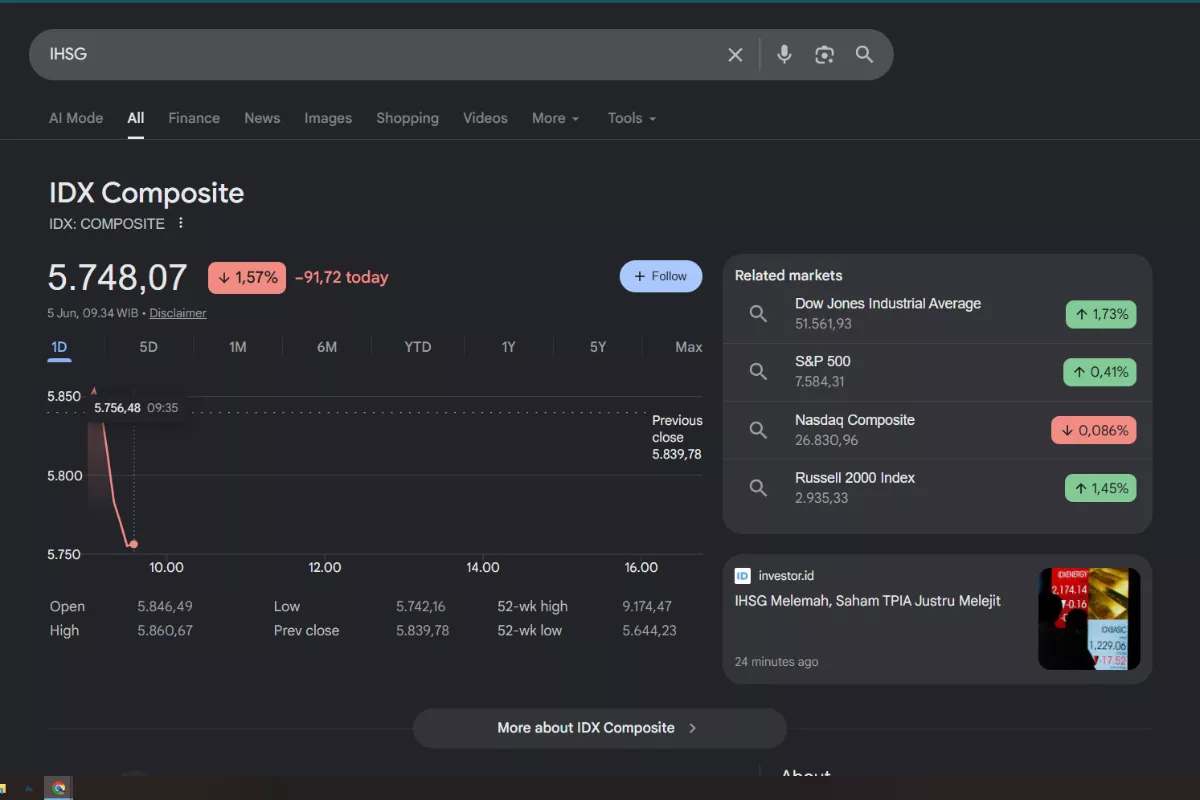
Task: Click the 1,45% change badge for Russell 2000
Action: tap(1101, 488)
